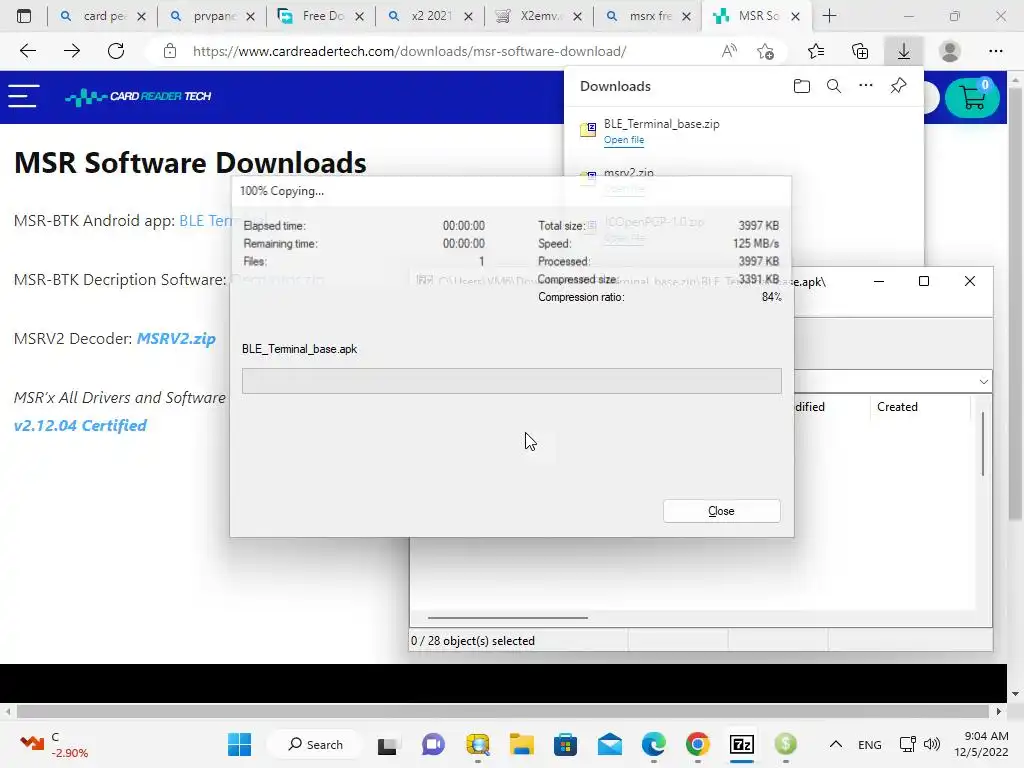Image resolution: width=1024 pixels, height=768 pixels.
Task: Open Edge Settings and more menu
Action: [x=995, y=51]
